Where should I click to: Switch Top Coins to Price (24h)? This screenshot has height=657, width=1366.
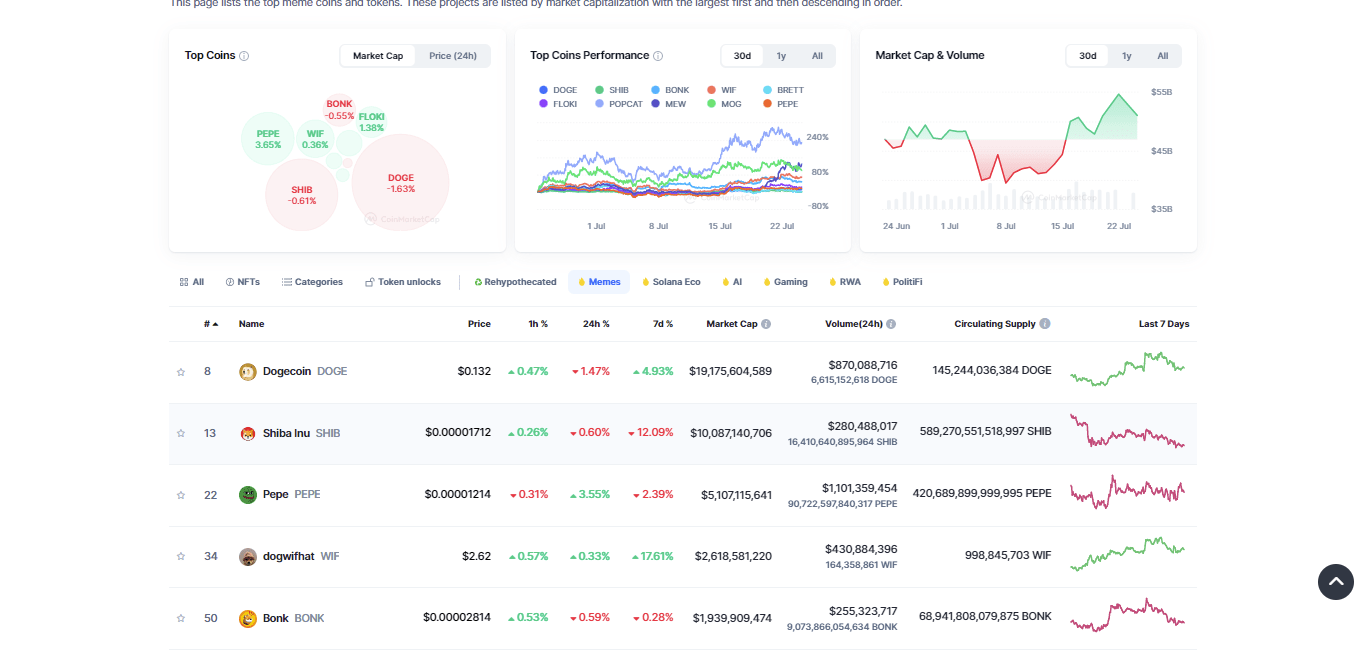coord(453,56)
